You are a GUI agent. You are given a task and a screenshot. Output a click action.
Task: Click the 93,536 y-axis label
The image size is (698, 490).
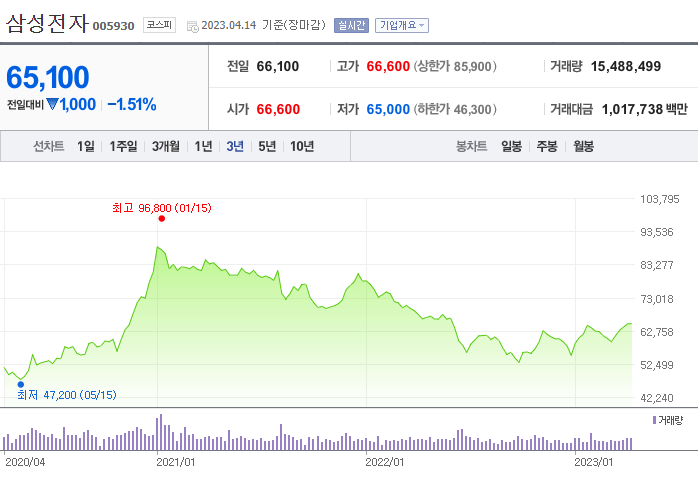657,232
